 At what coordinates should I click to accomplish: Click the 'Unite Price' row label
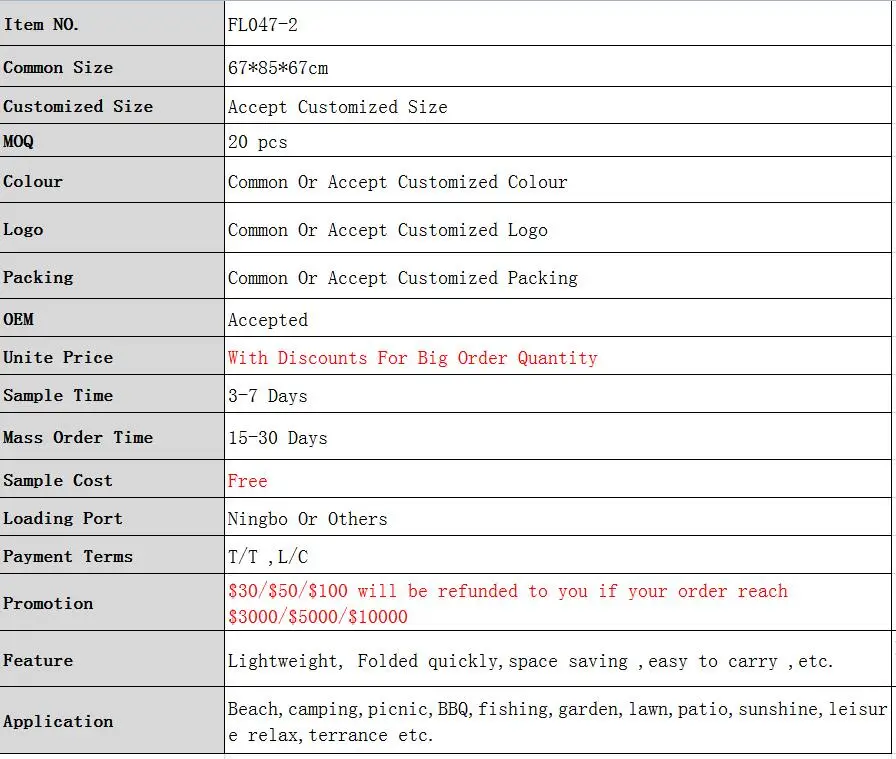coord(58,357)
